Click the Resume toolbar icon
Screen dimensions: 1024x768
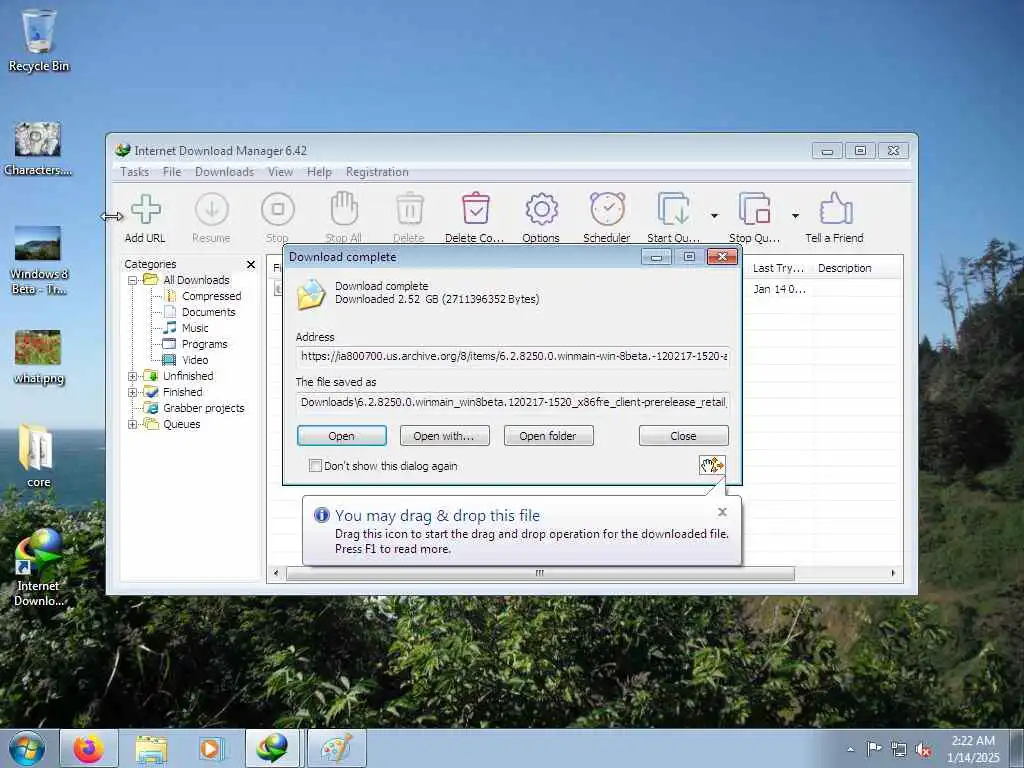pos(212,210)
